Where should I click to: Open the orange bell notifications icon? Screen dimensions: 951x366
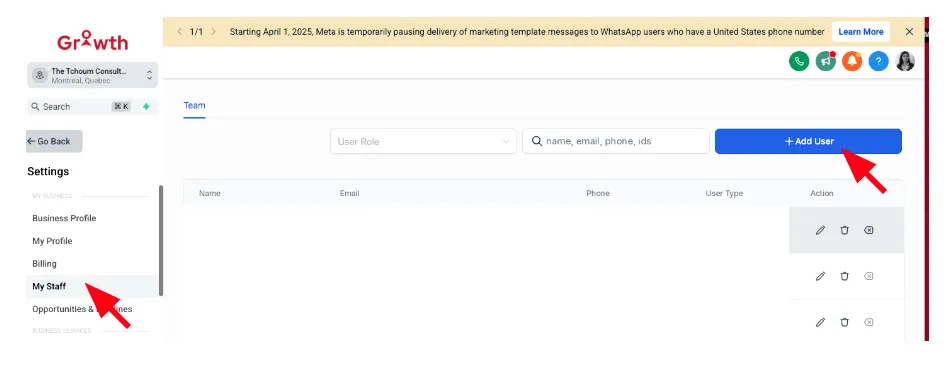pyautogui.click(x=852, y=61)
